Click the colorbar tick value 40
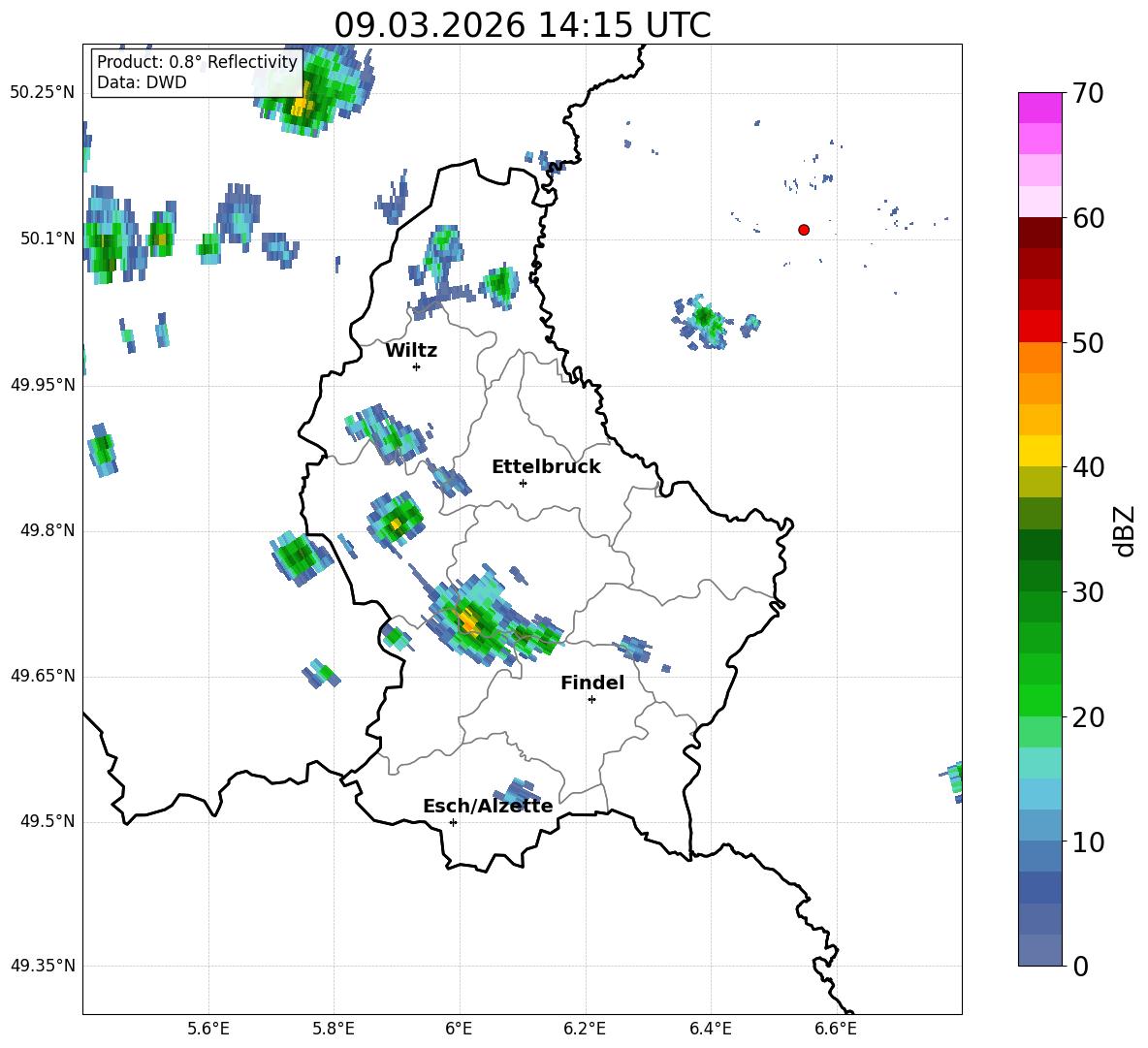Screen dimensions: 1148x1048 pyautogui.click(x=1088, y=467)
